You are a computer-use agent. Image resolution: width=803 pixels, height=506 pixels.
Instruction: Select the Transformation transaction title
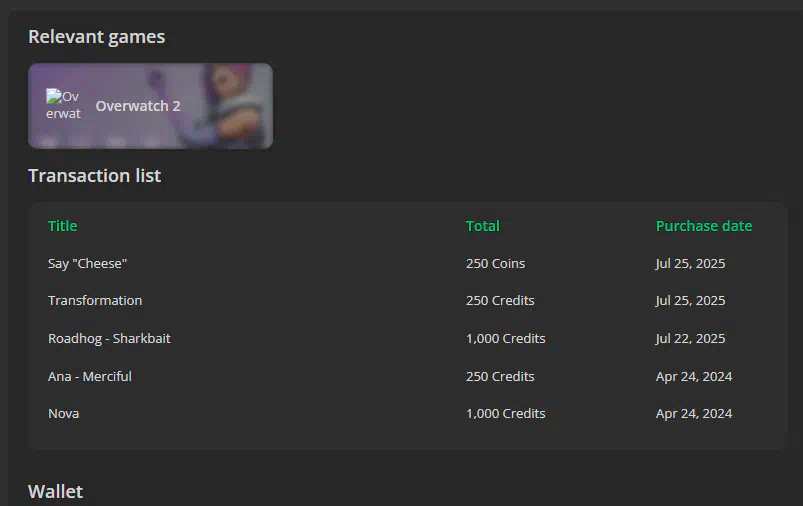pos(95,301)
